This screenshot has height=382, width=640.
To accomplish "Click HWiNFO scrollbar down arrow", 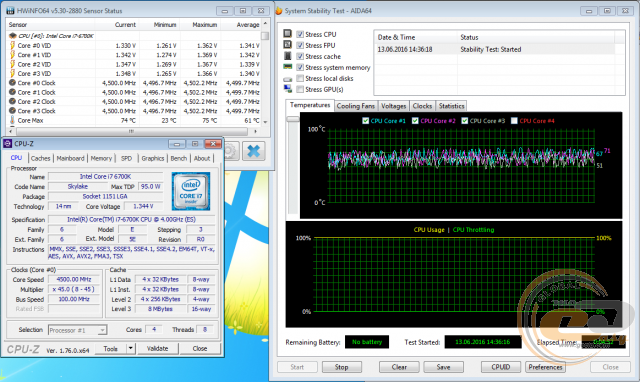I will click(265, 121).
